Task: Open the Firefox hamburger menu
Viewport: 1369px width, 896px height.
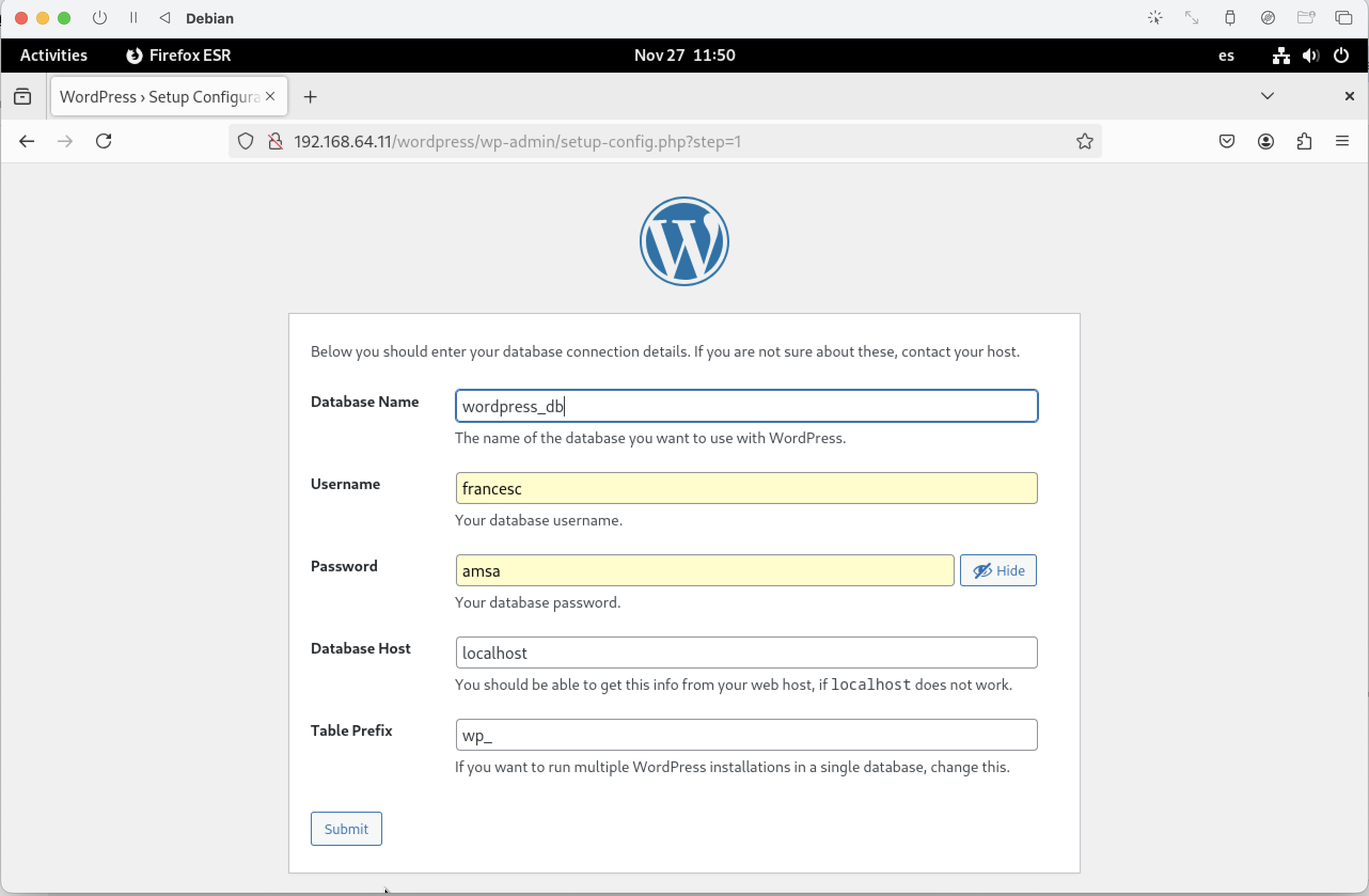Action: tap(1342, 141)
